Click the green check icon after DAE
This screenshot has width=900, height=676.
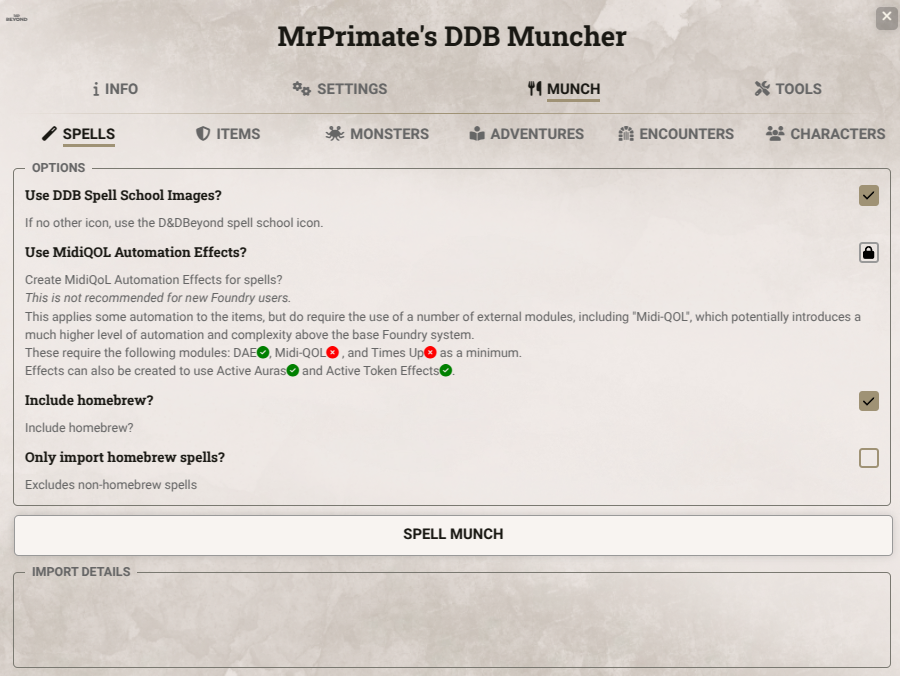coord(263,352)
